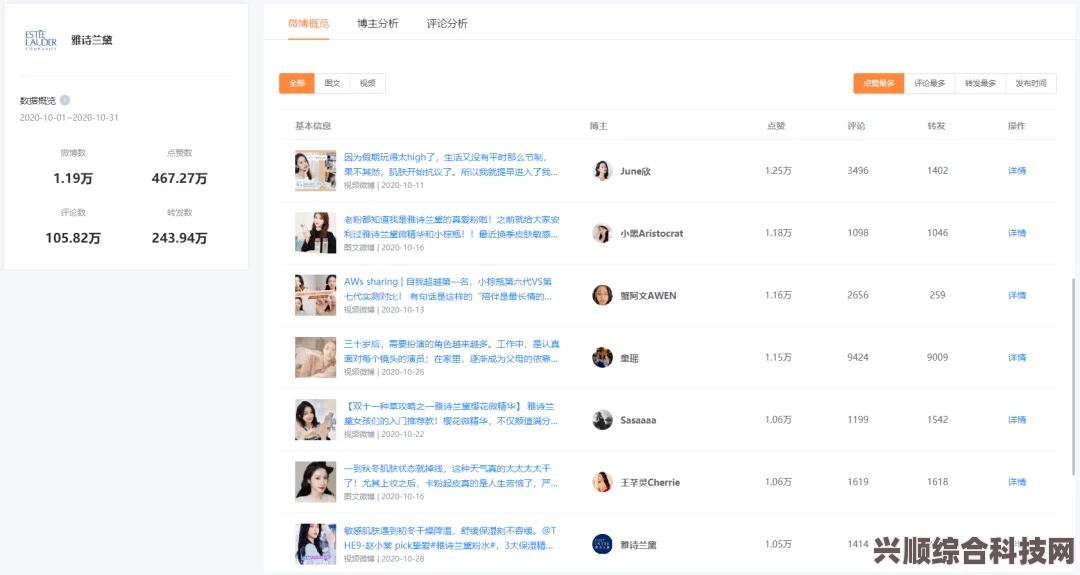The height and width of the screenshot is (575, 1080).
Task: Click the blogger name 小黑Aristocrat
Action: pos(652,233)
